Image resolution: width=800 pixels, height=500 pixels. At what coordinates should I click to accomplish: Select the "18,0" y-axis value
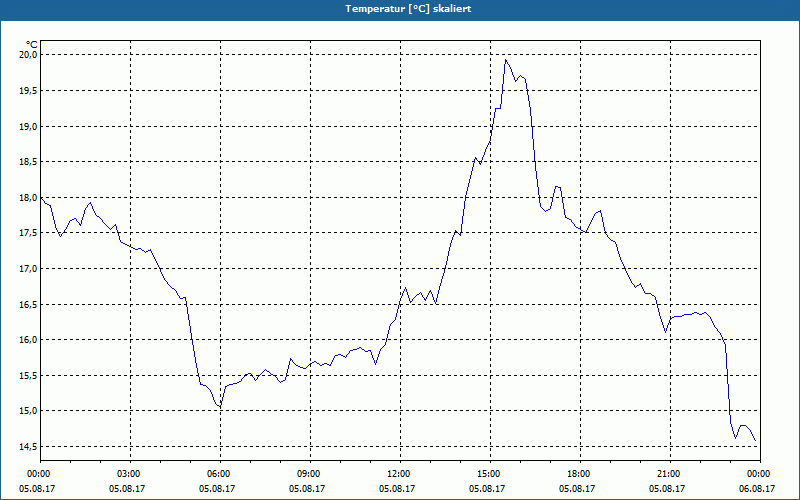(x=29, y=197)
